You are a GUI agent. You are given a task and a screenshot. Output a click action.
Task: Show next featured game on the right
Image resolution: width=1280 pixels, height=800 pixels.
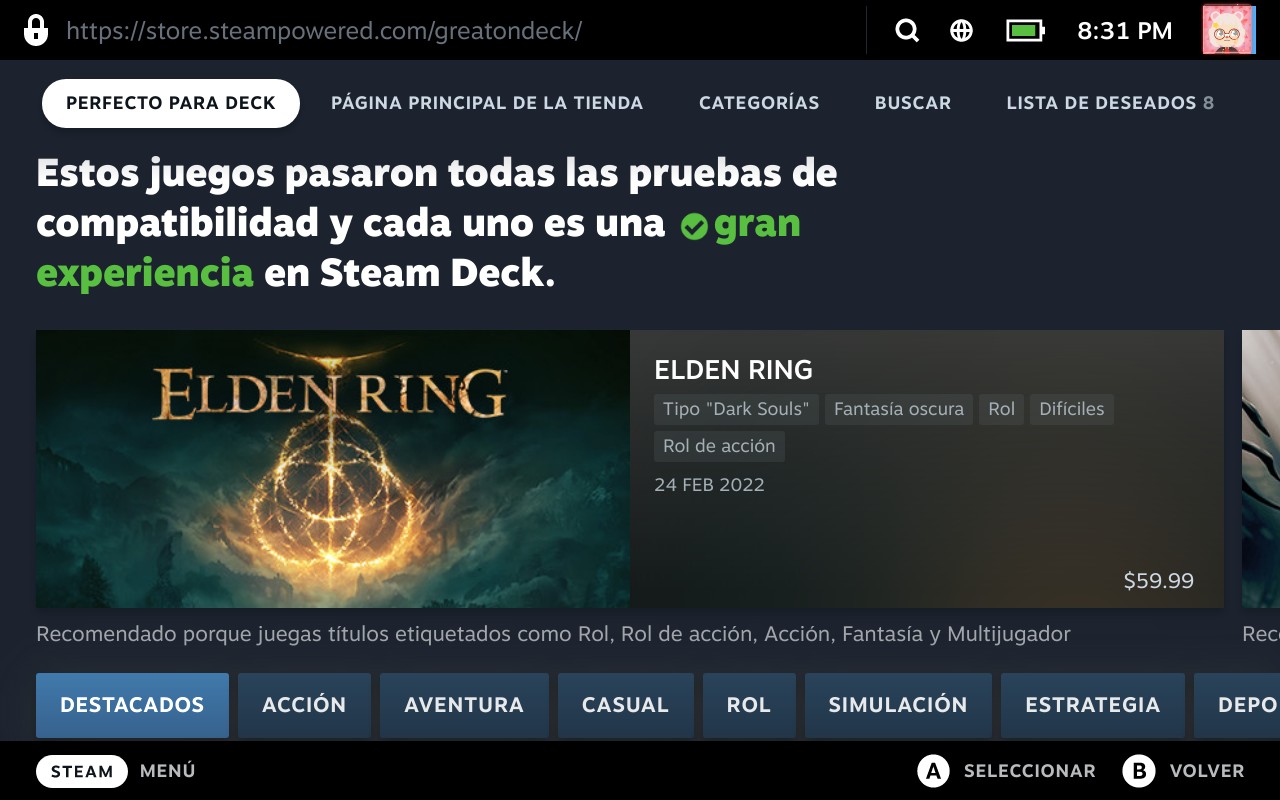1260,469
